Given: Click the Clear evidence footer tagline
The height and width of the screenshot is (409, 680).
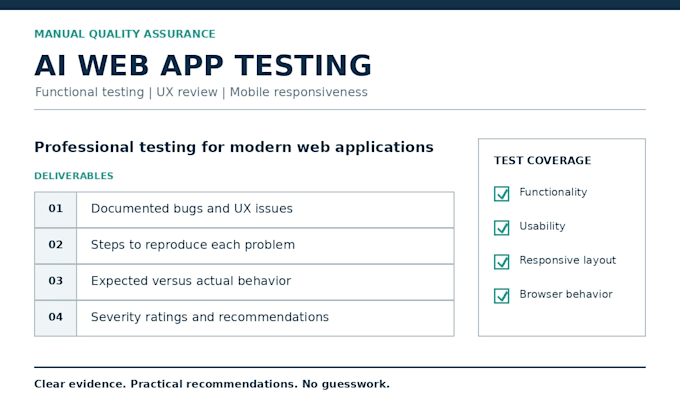Looking at the screenshot, I should tap(212, 384).
